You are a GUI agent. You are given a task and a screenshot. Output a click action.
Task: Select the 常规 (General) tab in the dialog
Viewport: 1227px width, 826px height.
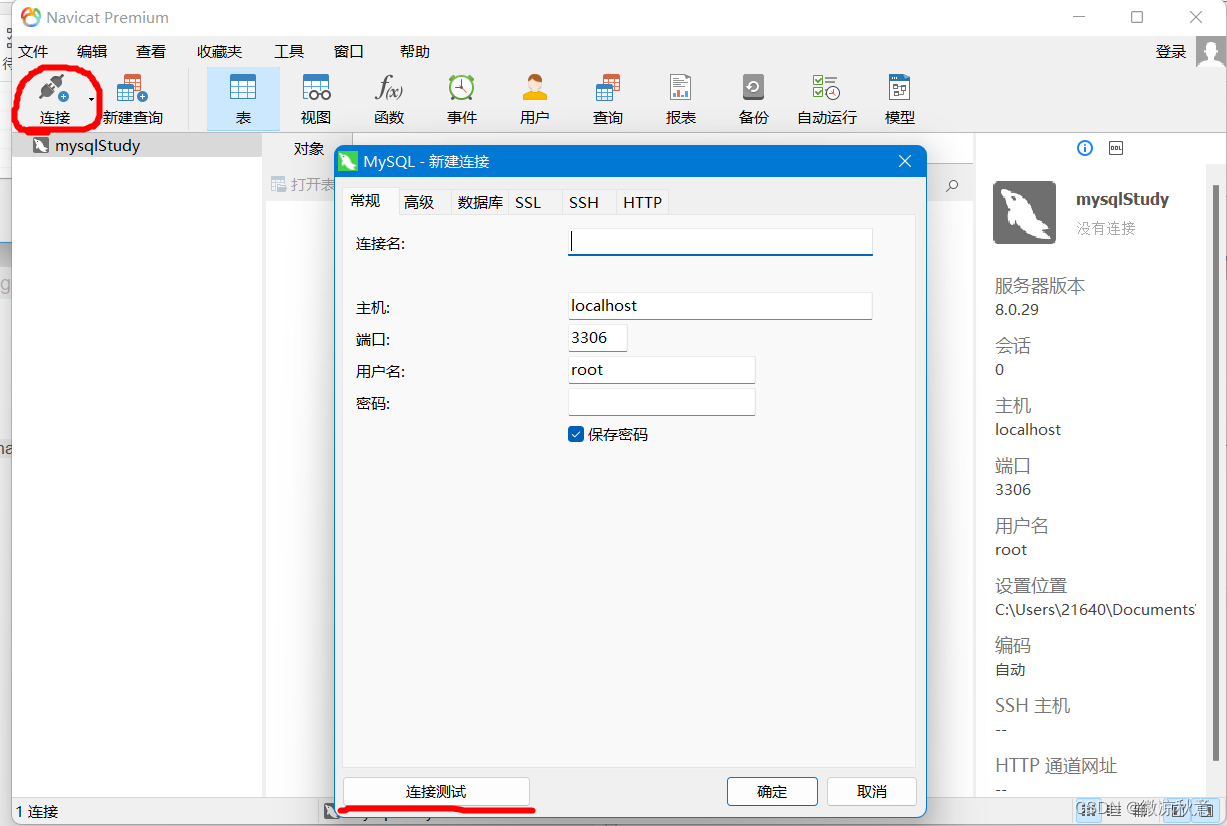click(x=365, y=201)
